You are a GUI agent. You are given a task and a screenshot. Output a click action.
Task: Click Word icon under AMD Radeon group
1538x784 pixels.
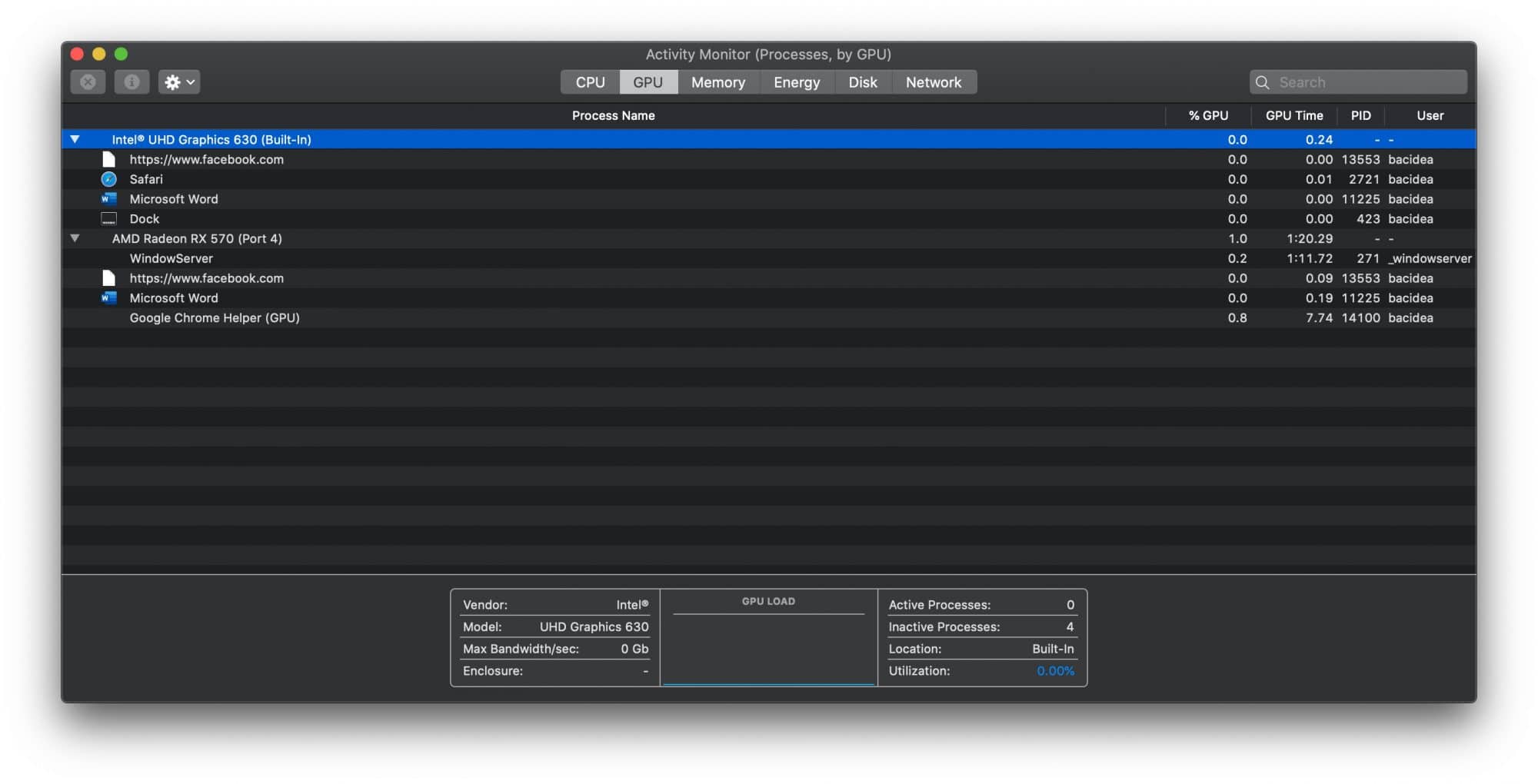click(109, 298)
